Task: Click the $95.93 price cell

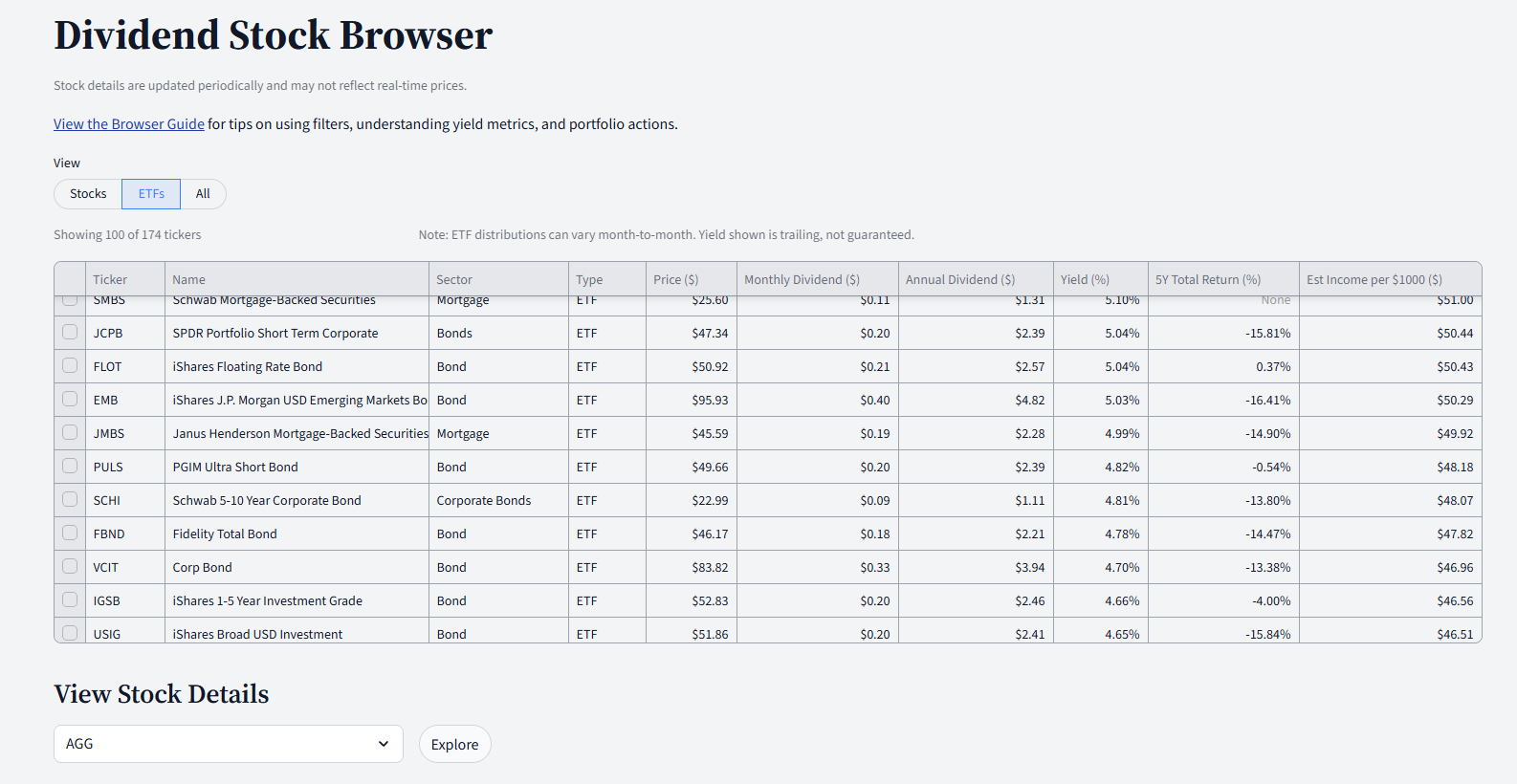Action: (x=692, y=400)
